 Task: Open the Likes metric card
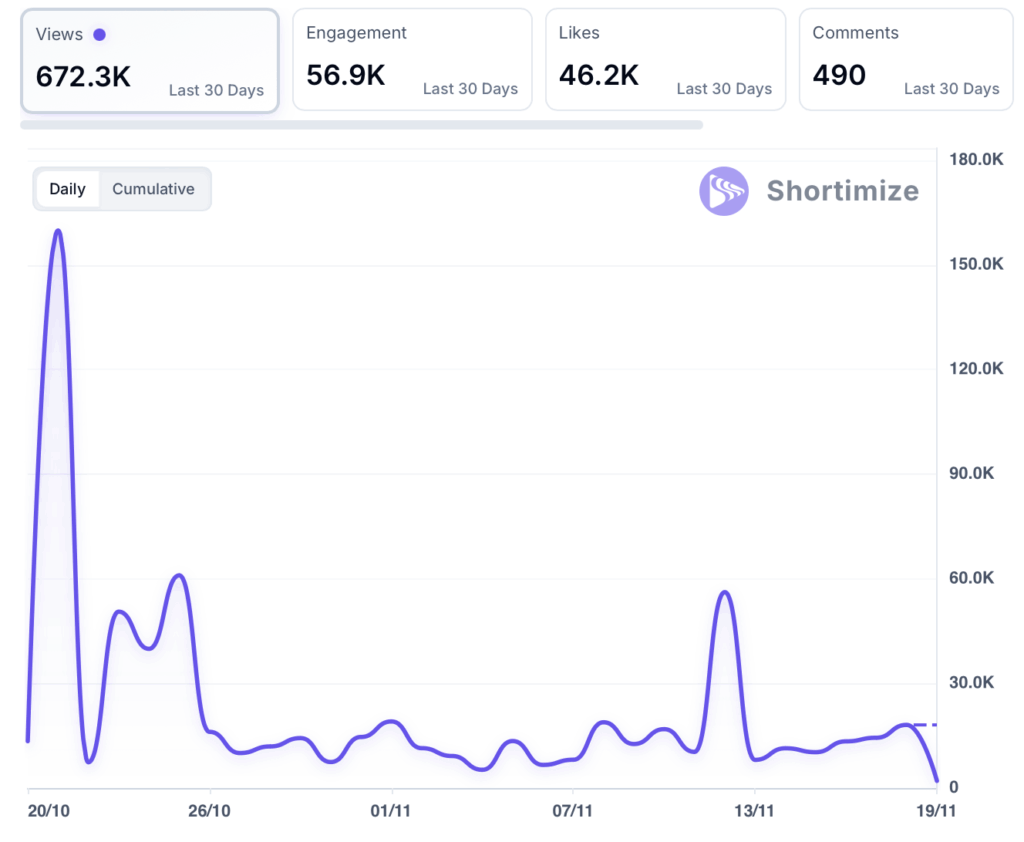(x=665, y=60)
